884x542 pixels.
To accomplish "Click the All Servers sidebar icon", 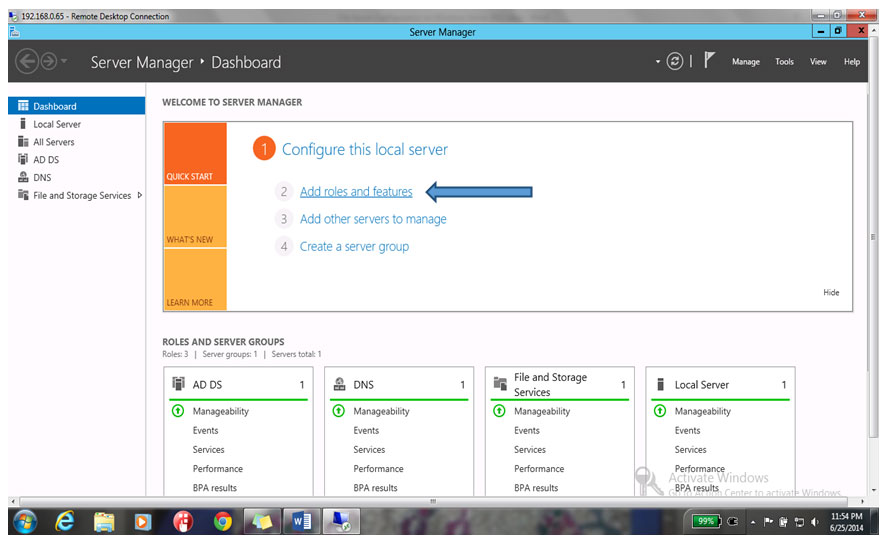I will 23,142.
